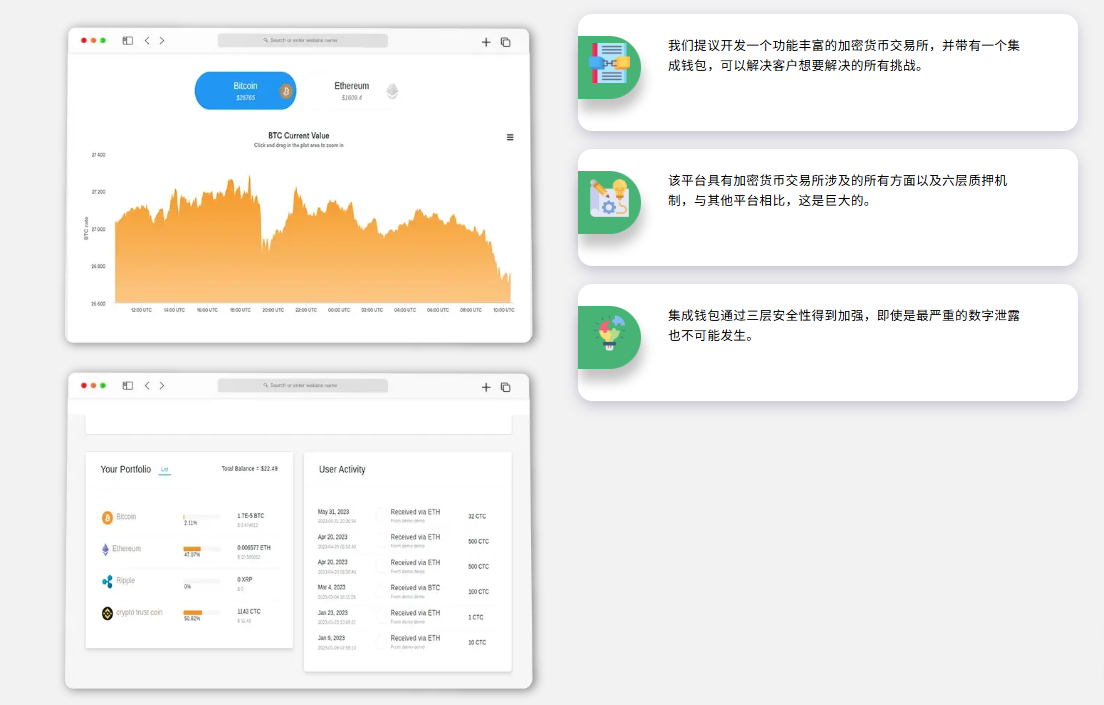This screenshot has height=705, width=1104.
Task: Select the blue Bitcoin price tab
Action: (x=245, y=90)
